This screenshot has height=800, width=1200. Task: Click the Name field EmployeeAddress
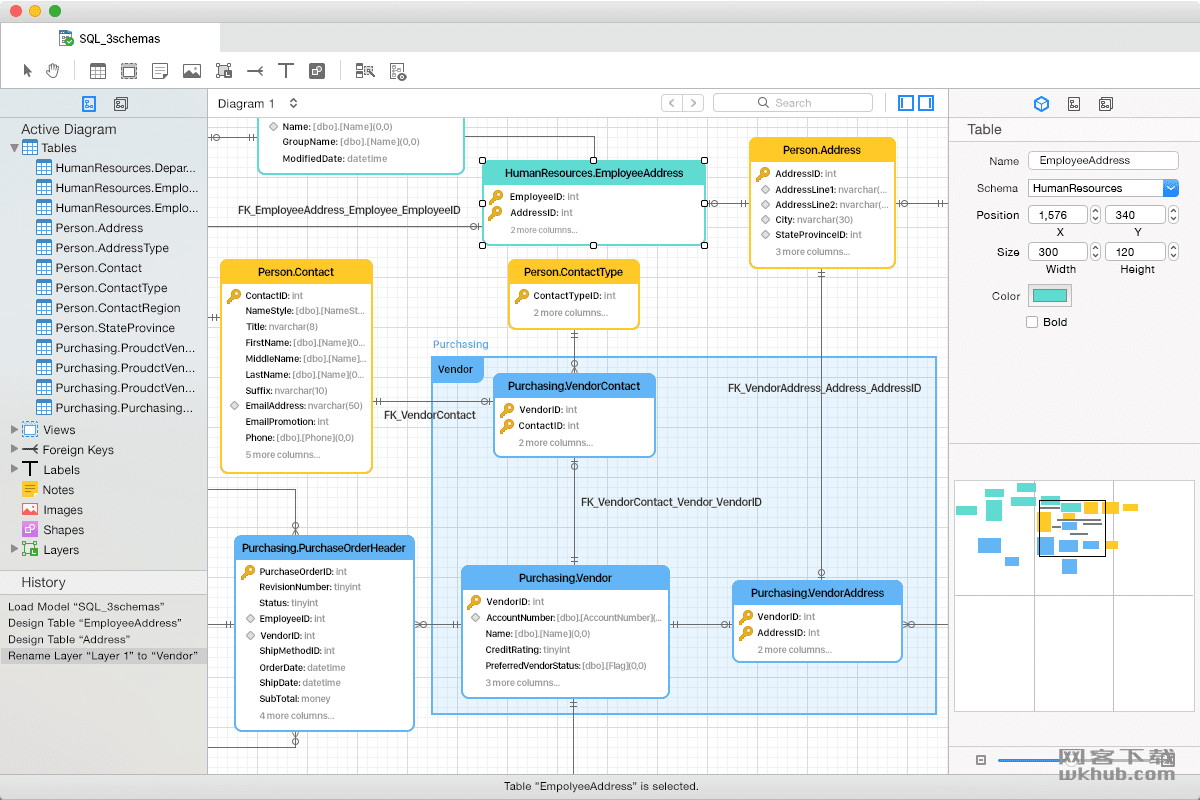[x=1103, y=160]
